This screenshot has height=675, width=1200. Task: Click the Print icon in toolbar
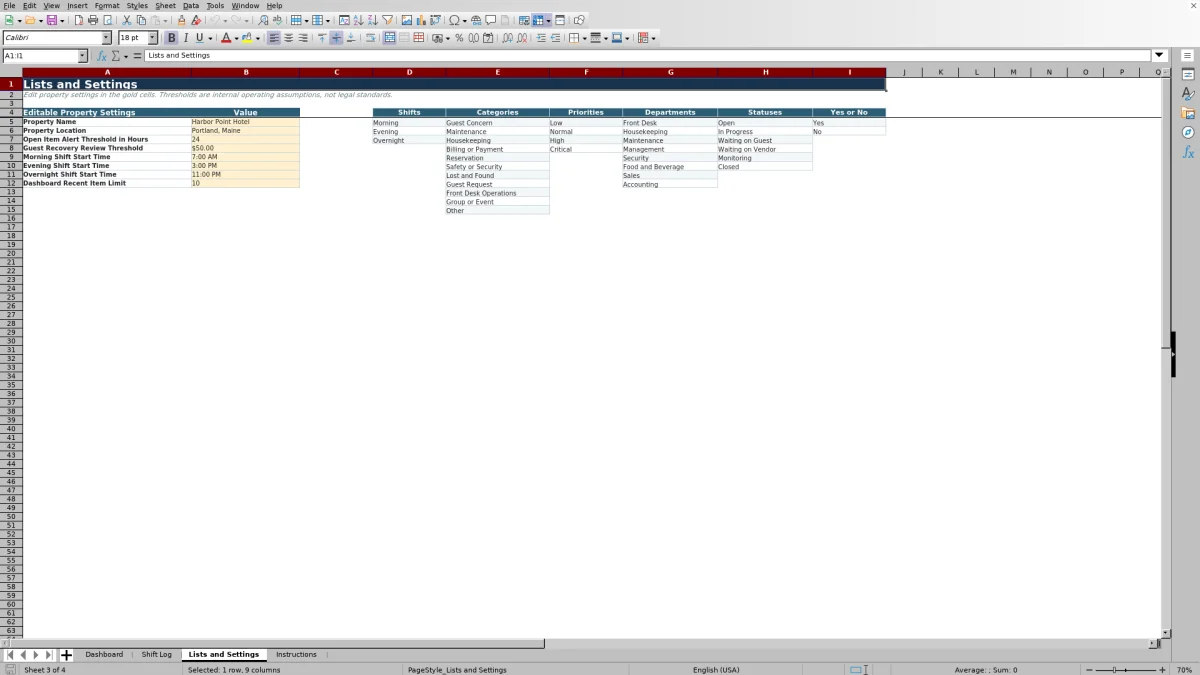point(92,20)
